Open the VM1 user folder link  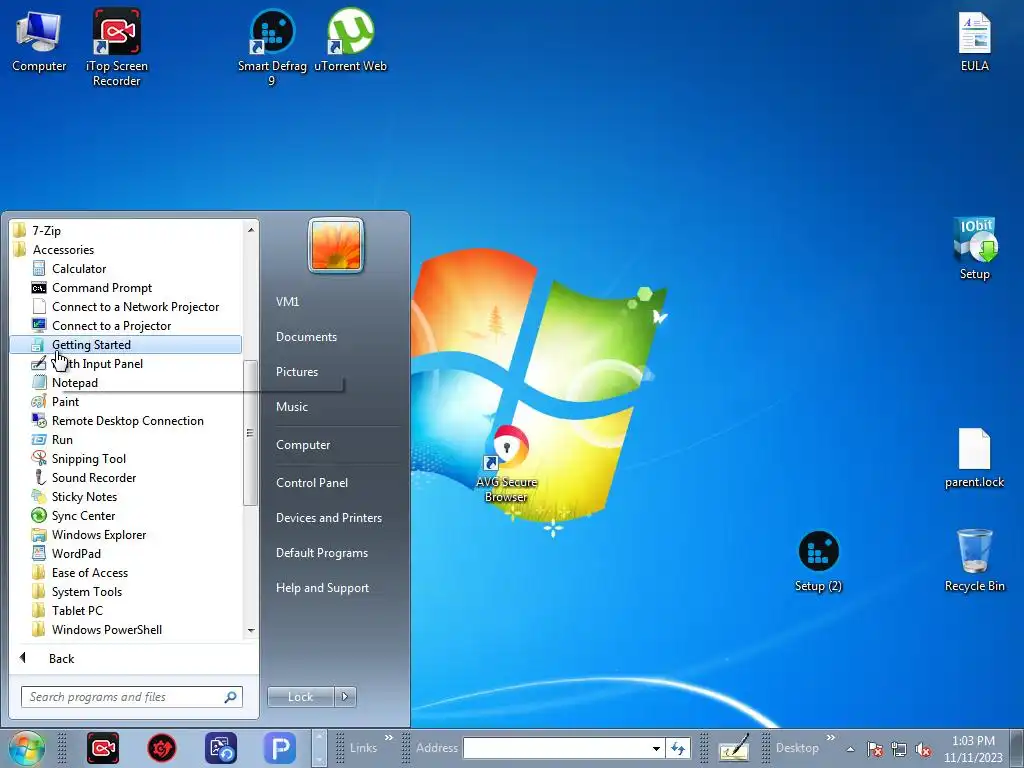pyautogui.click(x=287, y=302)
